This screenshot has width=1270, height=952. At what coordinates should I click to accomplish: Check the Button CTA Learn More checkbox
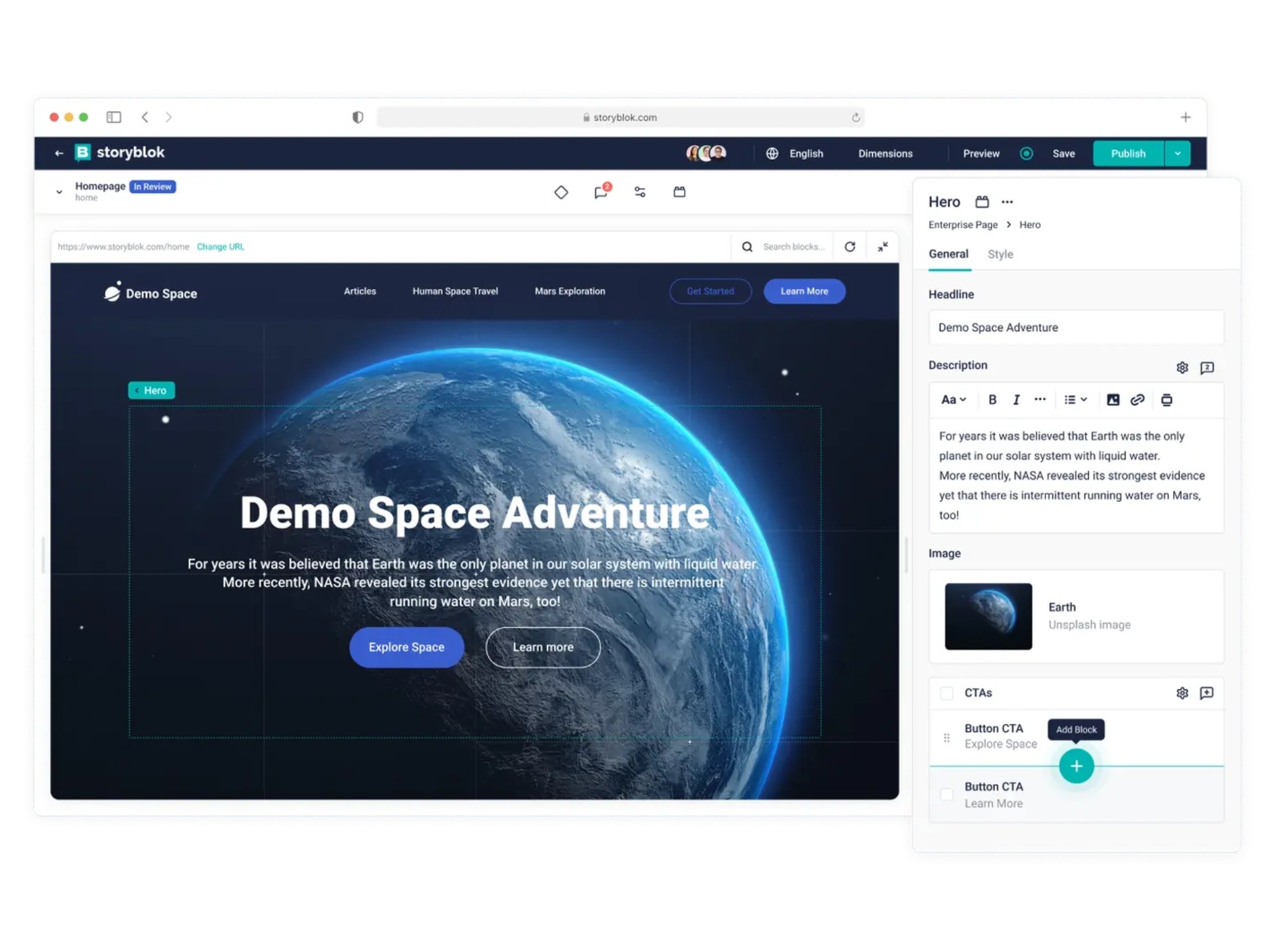coord(946,794)
